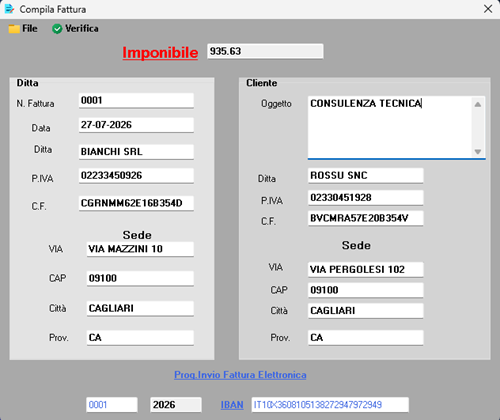The image size is (500, 420).
Task: Close the Compila Fattura window
Action: (x=488, y=9)
